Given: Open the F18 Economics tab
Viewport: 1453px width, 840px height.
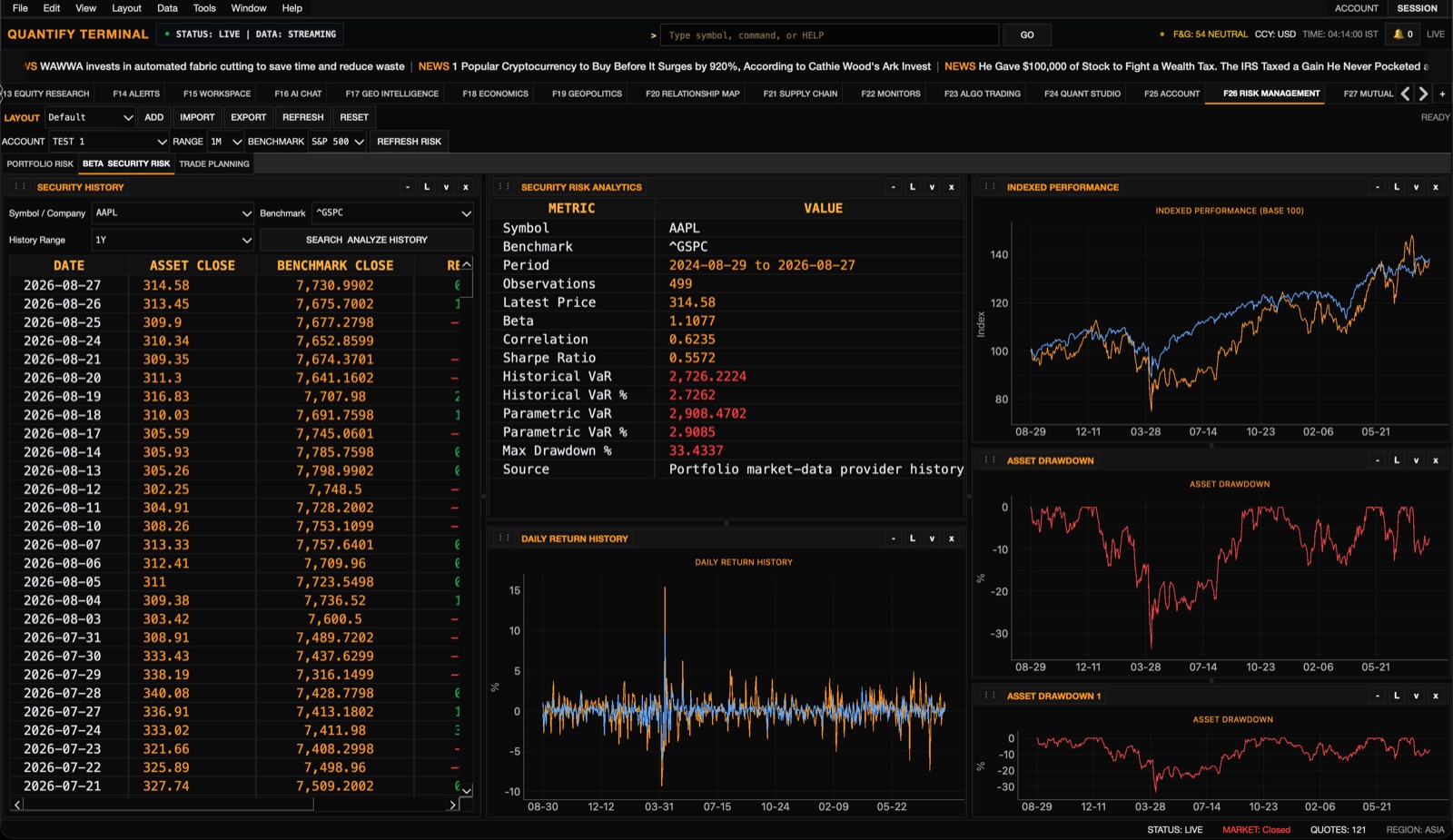Looking at the screenshot, I should (495, 94).
